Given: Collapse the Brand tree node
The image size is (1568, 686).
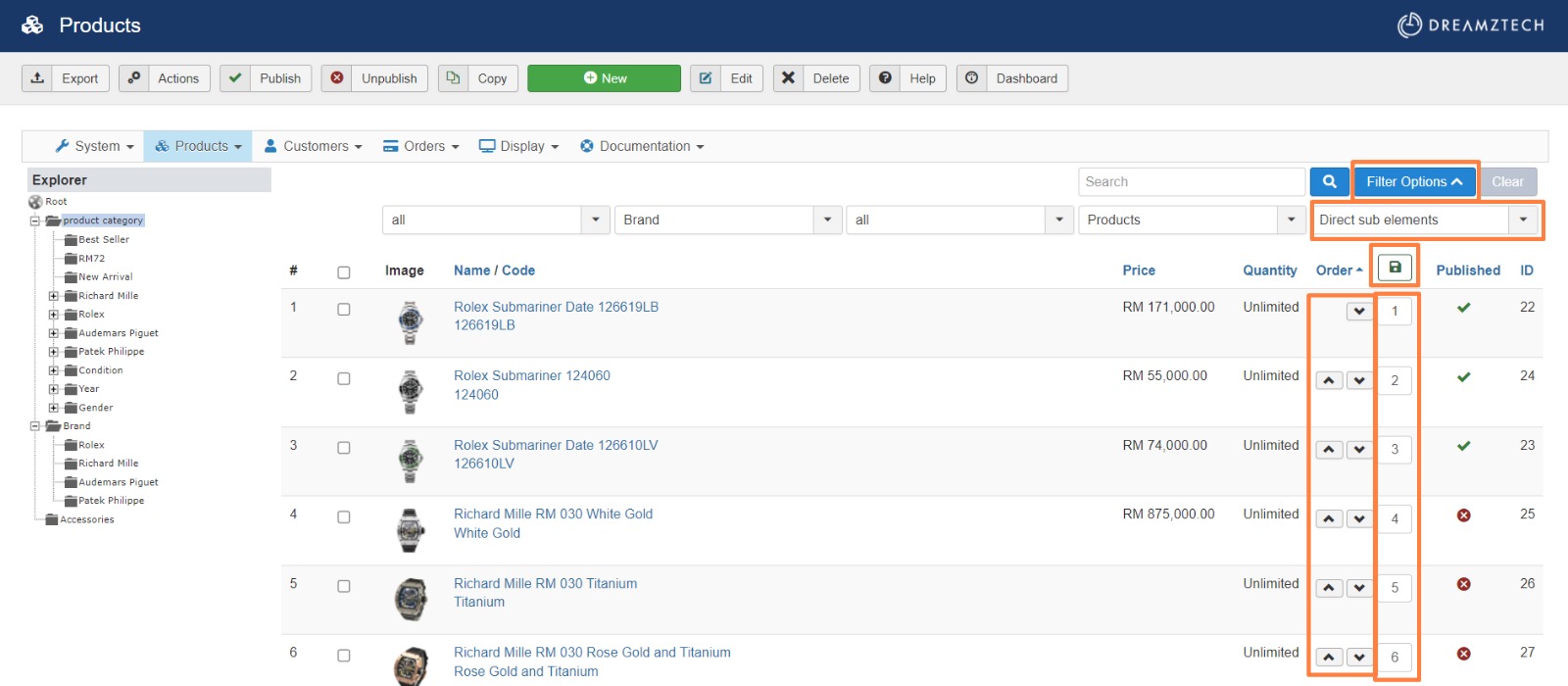Looking at the screenshot, I should 35,426.
